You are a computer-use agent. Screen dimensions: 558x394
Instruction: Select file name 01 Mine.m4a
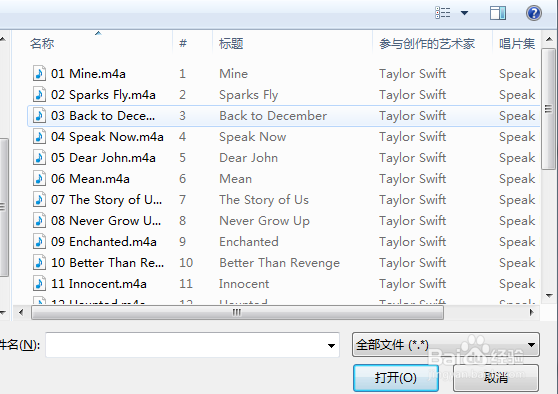pyautogui.click(x=88, y=74)
